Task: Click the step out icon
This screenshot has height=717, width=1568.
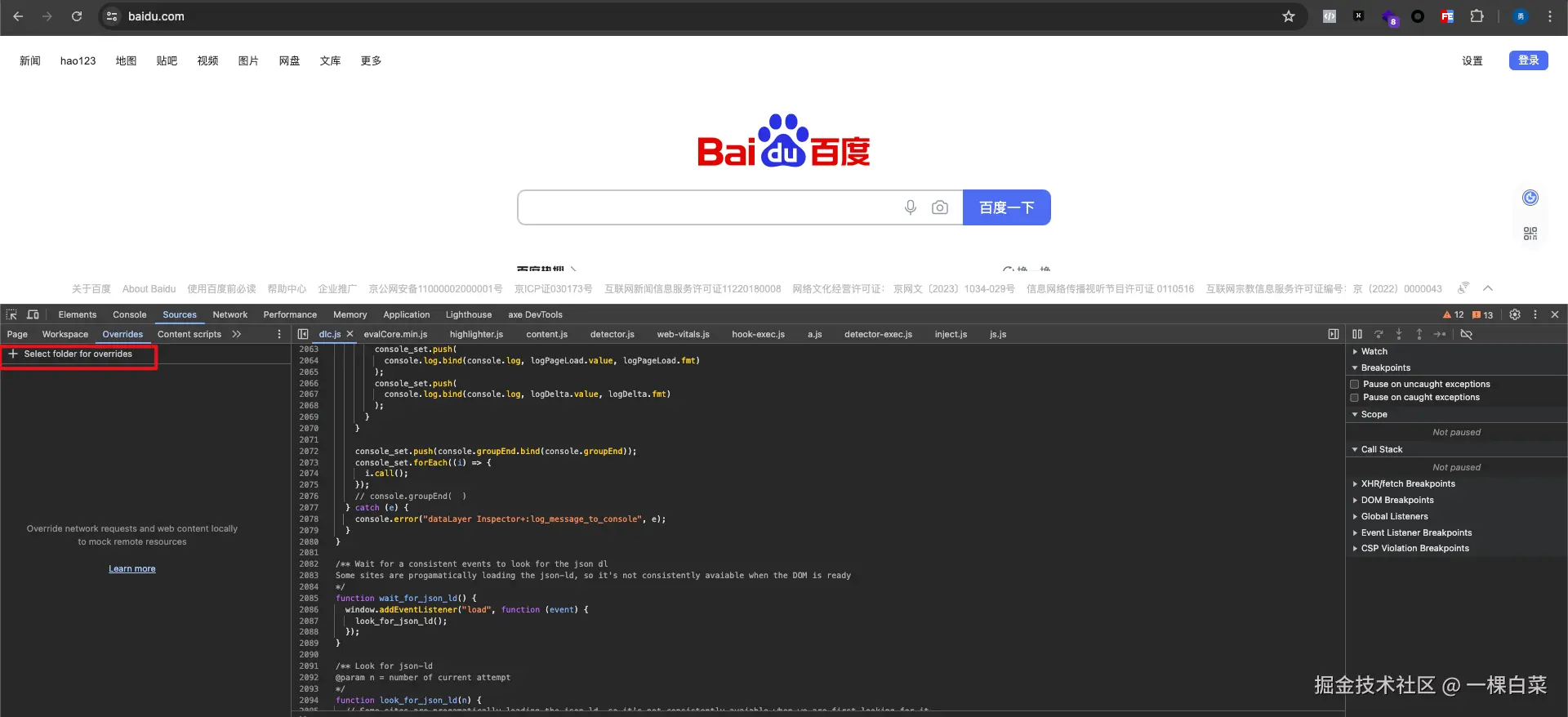Action: click(x=1419, y=334)
